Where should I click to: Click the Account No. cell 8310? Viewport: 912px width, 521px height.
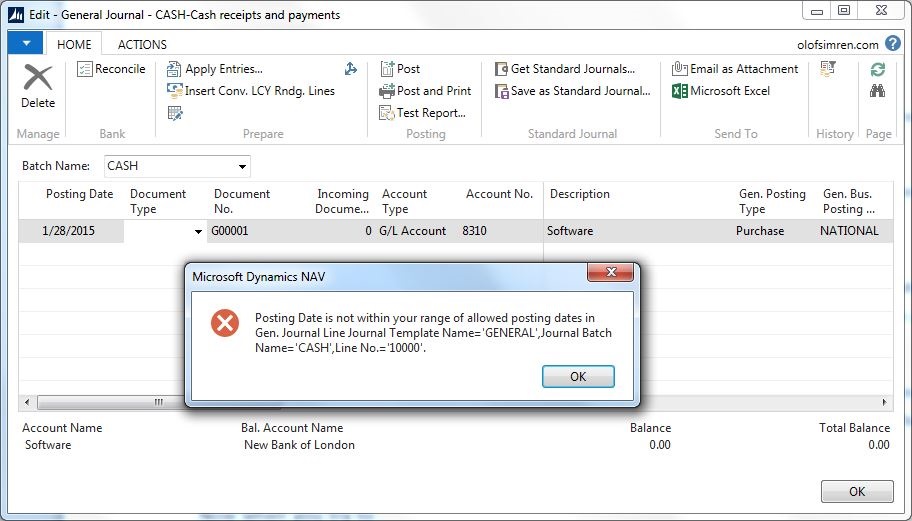click(x=500, y=231)
